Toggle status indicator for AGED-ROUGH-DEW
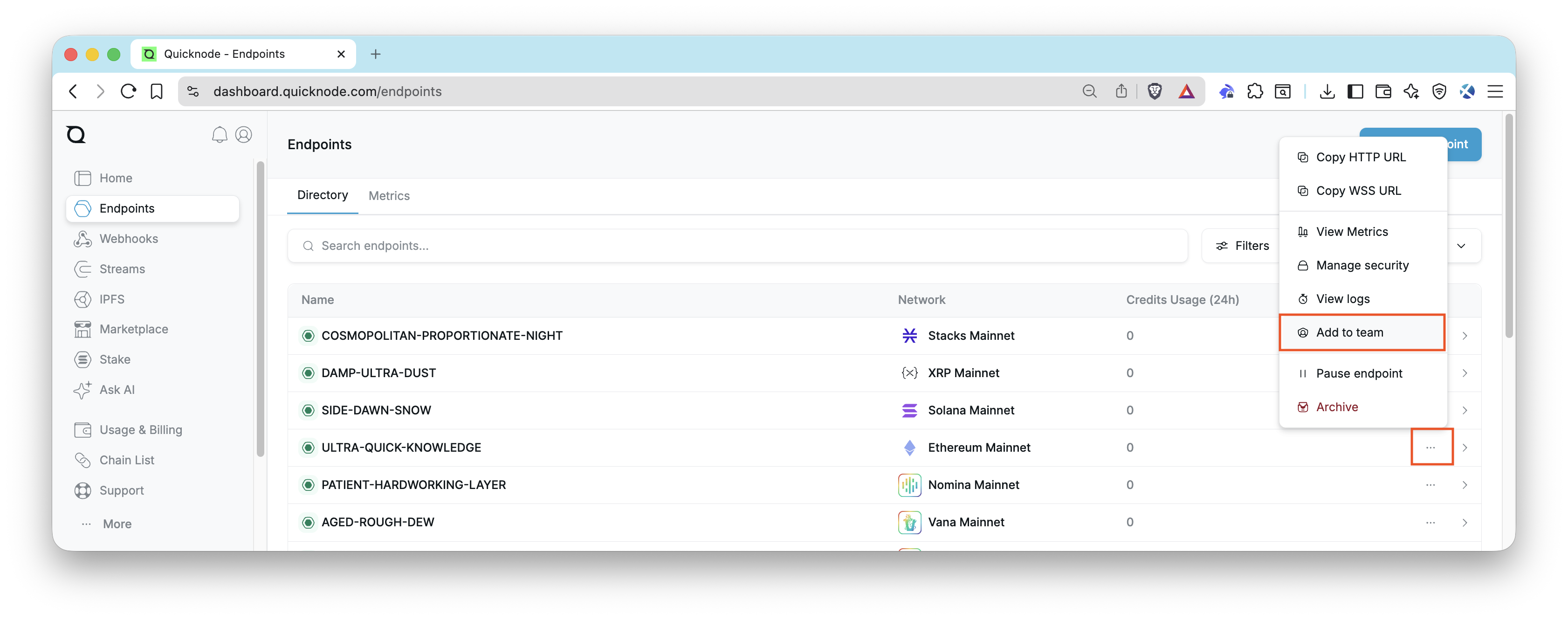The height and width of the screenshot is (620, 1568). click(x=307, y=522)
